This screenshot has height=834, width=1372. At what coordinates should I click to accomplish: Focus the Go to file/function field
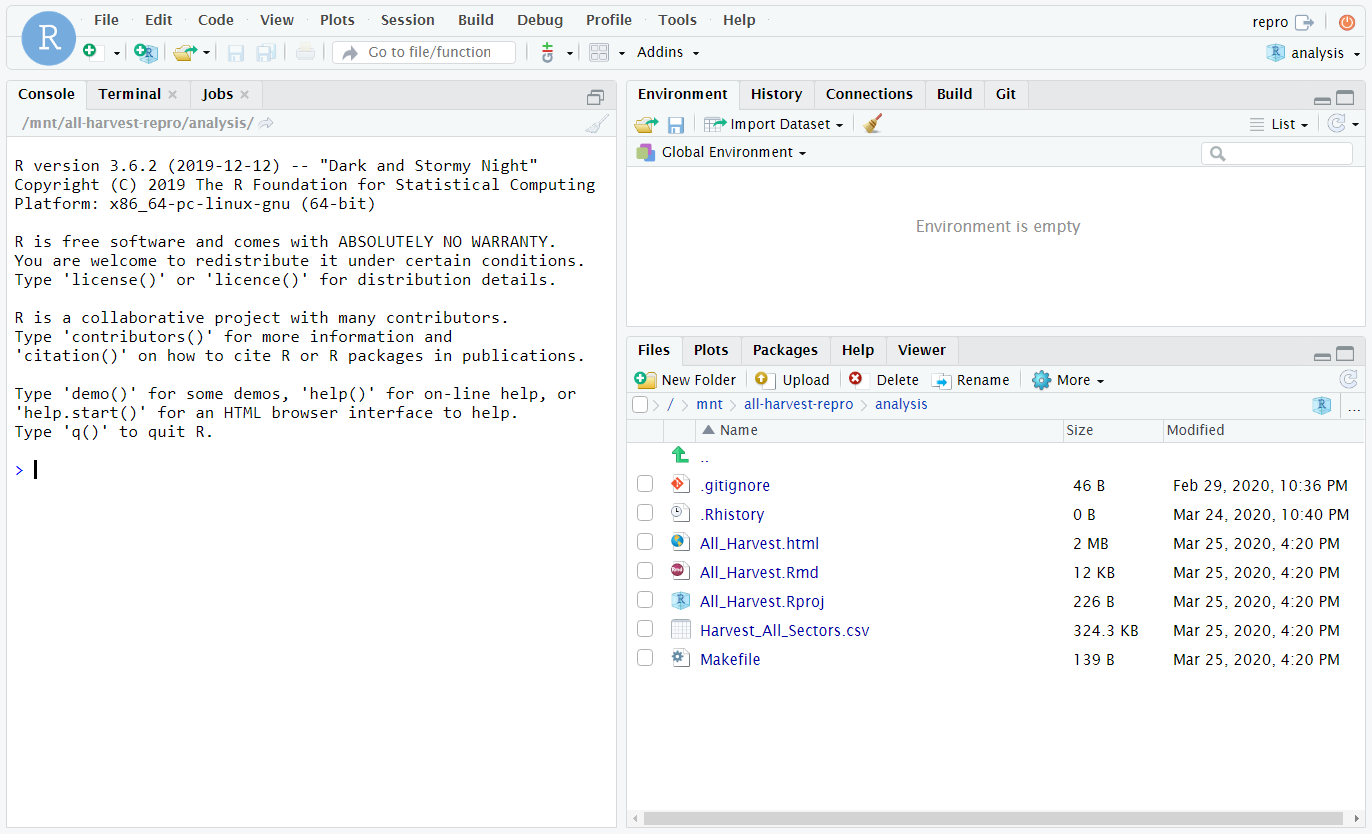[x=424, y=52]
